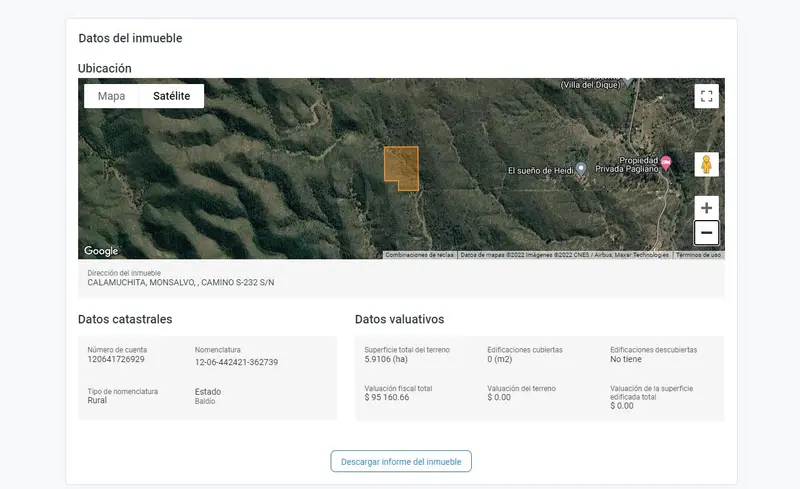Click the Villa del Dique label
This screenshot has height=489, width=800.
(x=590, y=85)
